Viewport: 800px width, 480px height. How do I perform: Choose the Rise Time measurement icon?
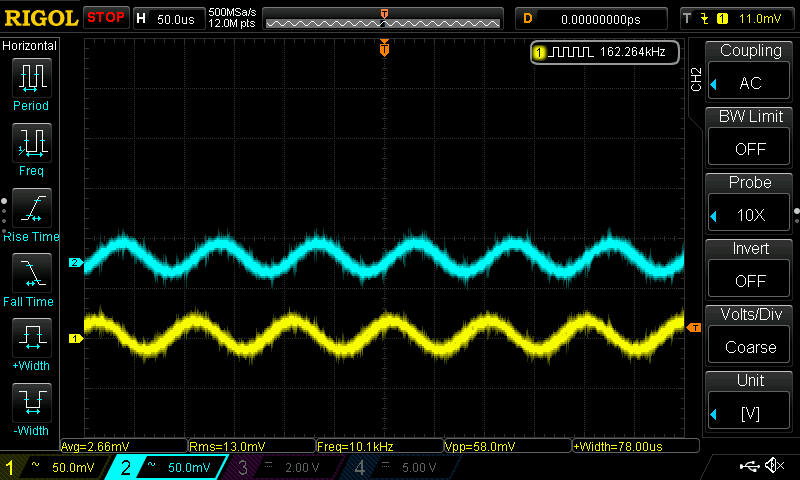coord(31,210)
